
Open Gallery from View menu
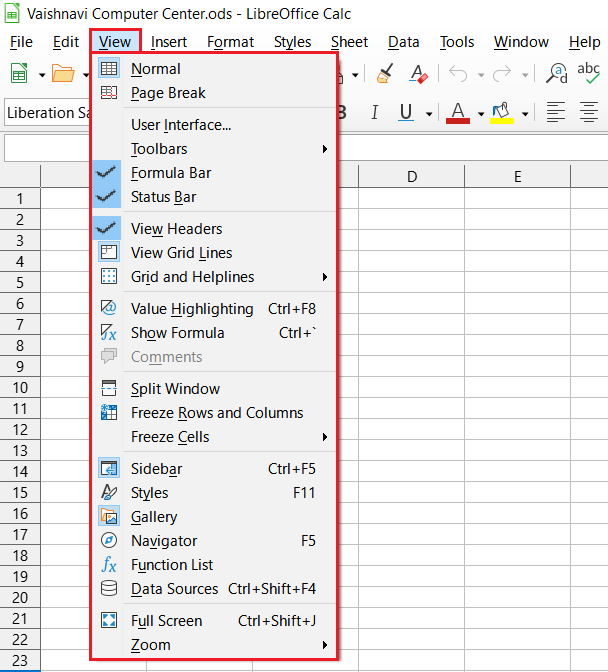coord(214,517)
